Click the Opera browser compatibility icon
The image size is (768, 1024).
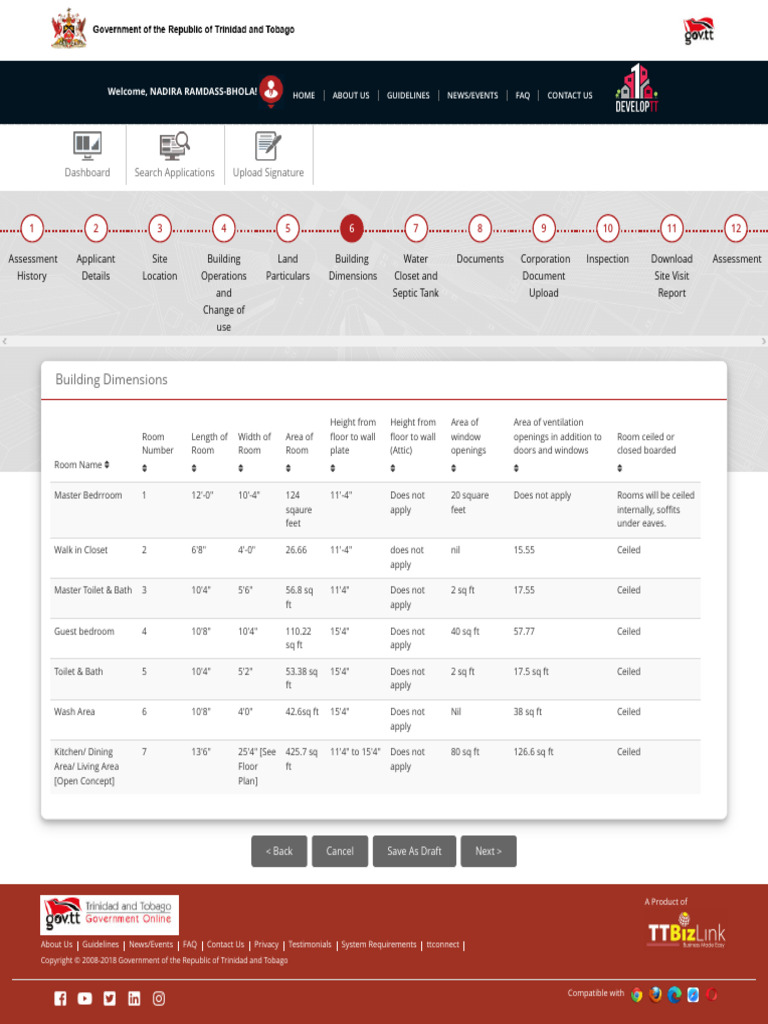[x=712, y=995]
